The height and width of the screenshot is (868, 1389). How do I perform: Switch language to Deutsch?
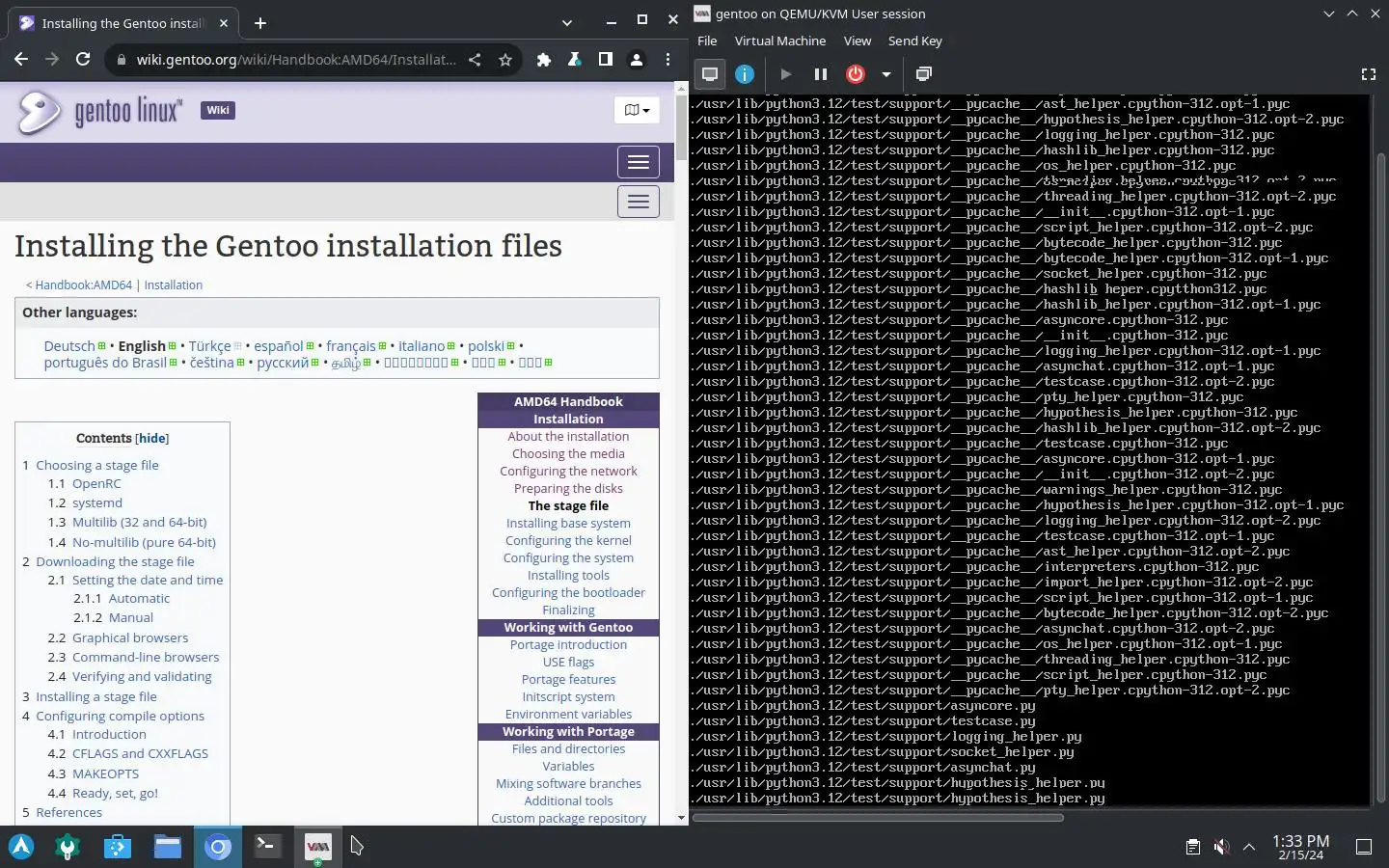click(x=69, y=346)
